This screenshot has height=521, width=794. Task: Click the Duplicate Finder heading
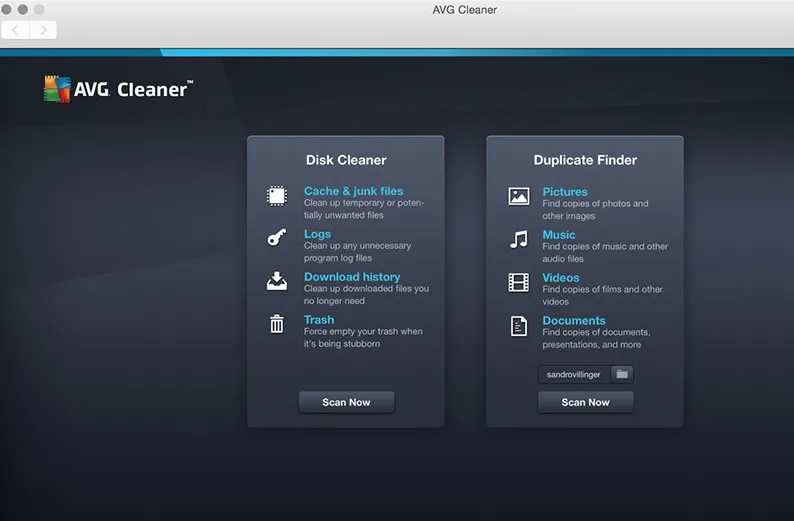click(585, 160)
